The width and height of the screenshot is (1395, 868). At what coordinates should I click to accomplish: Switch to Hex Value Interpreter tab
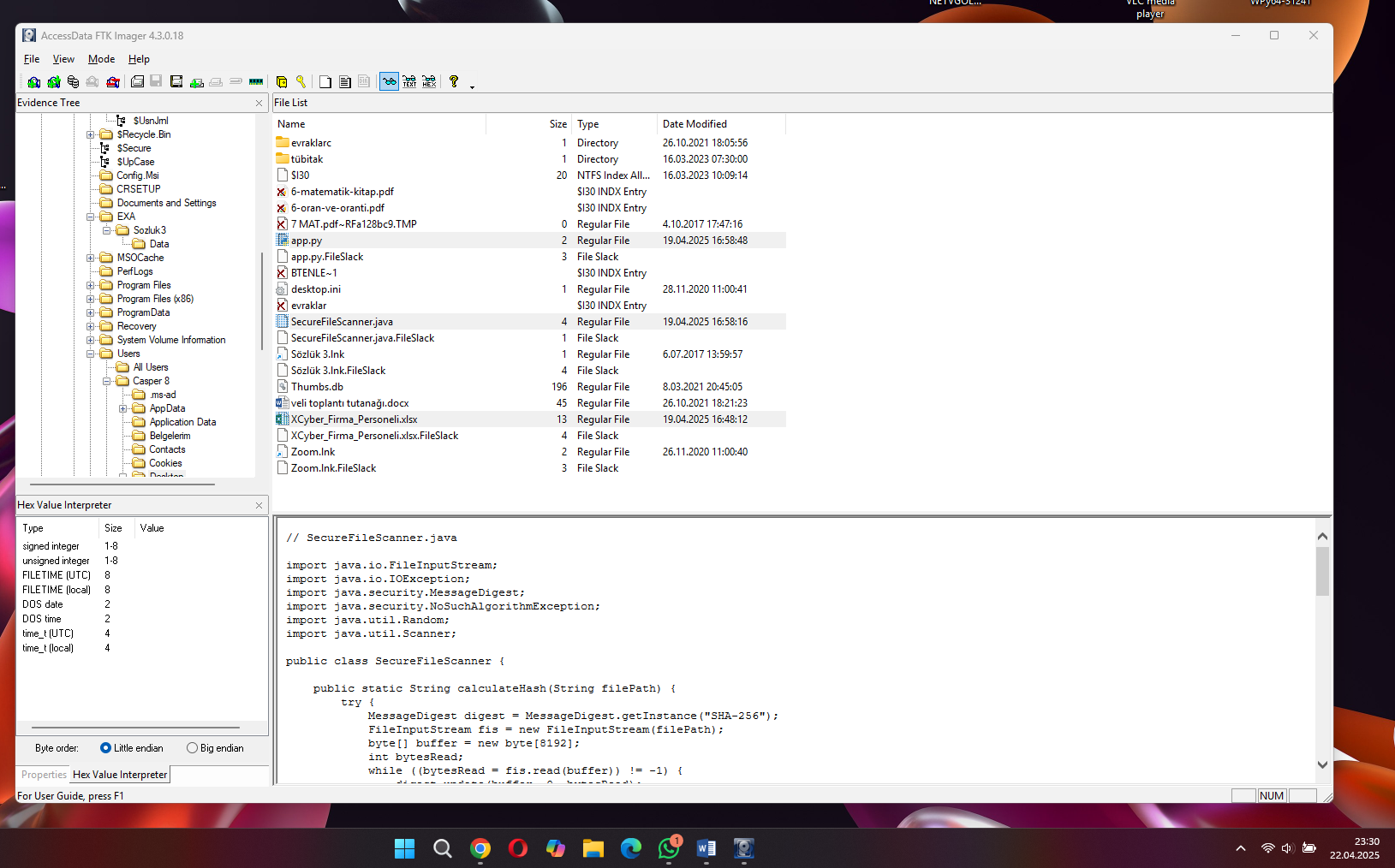click(120, 775)
